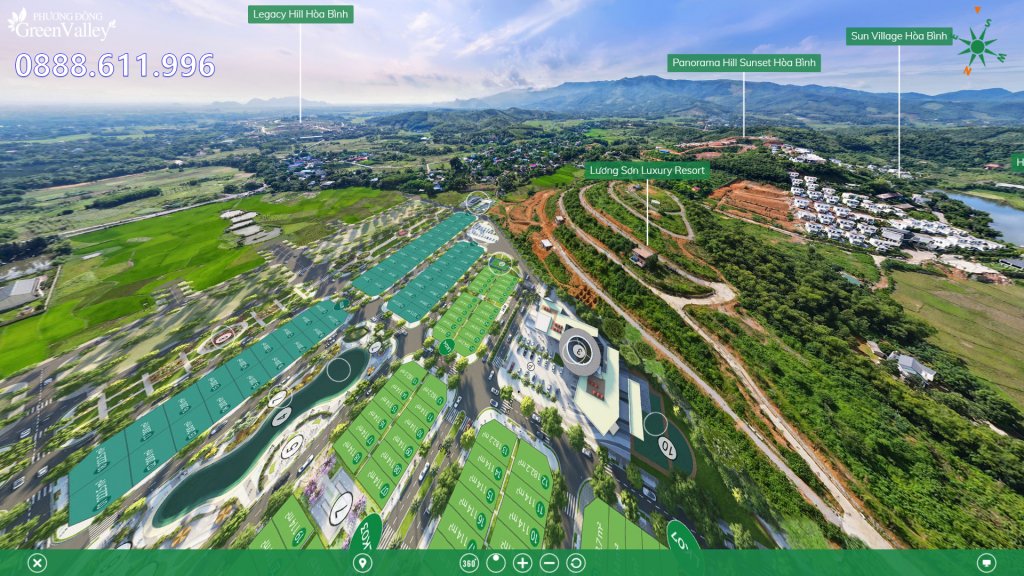Reset the view with the circular arrow icon
The image size is (1024, 576).
click(575, 563)
